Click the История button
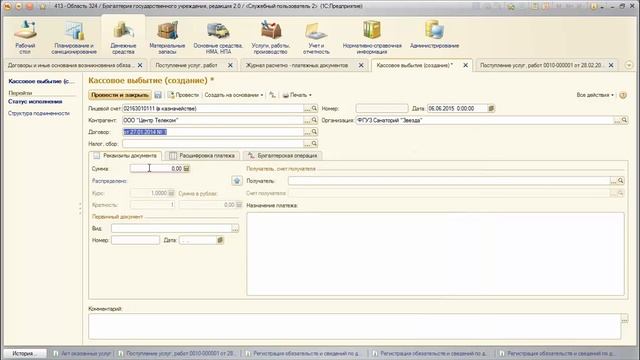 click(x=25, y=353)
